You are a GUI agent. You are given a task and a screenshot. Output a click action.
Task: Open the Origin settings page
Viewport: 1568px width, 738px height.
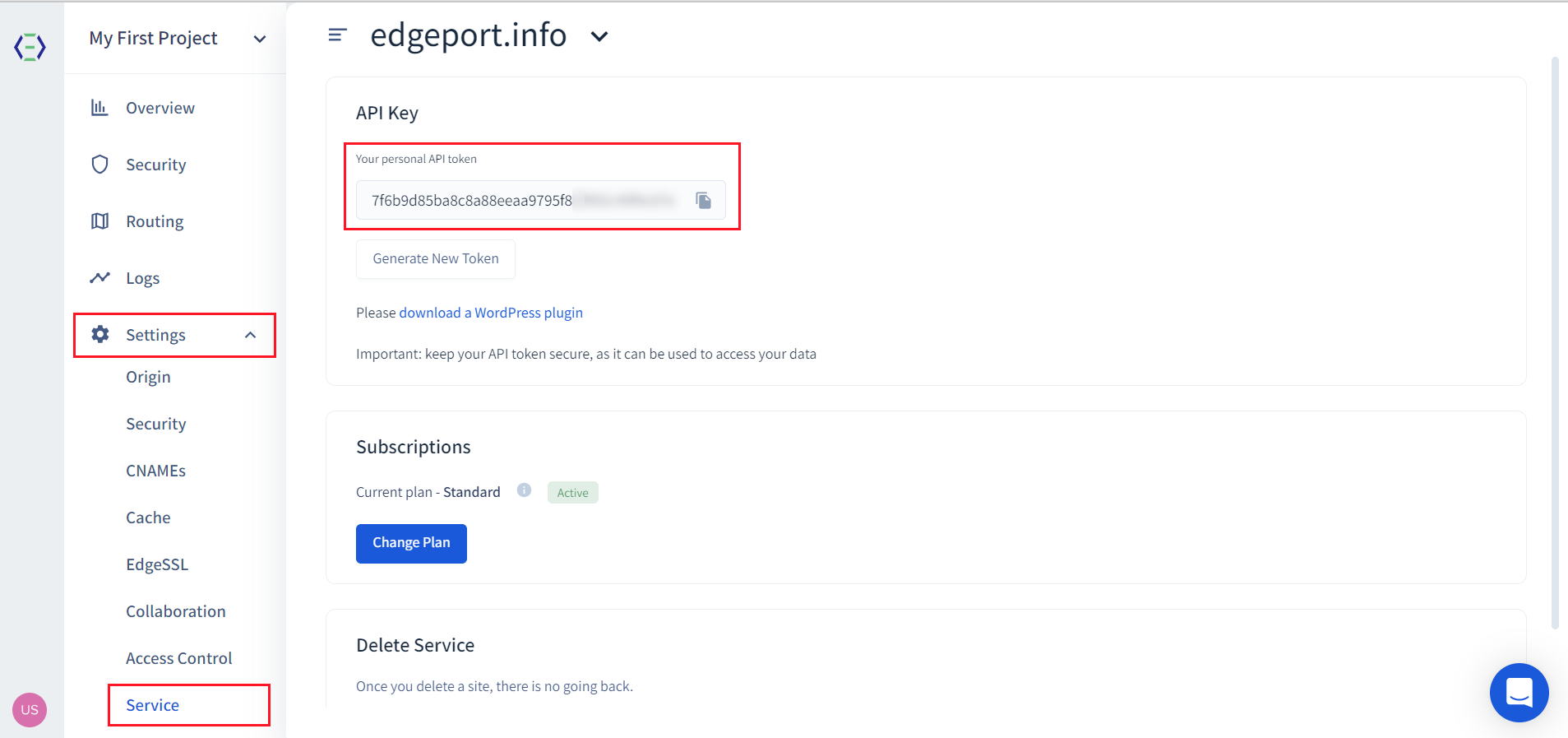click(x=148, y=377)
